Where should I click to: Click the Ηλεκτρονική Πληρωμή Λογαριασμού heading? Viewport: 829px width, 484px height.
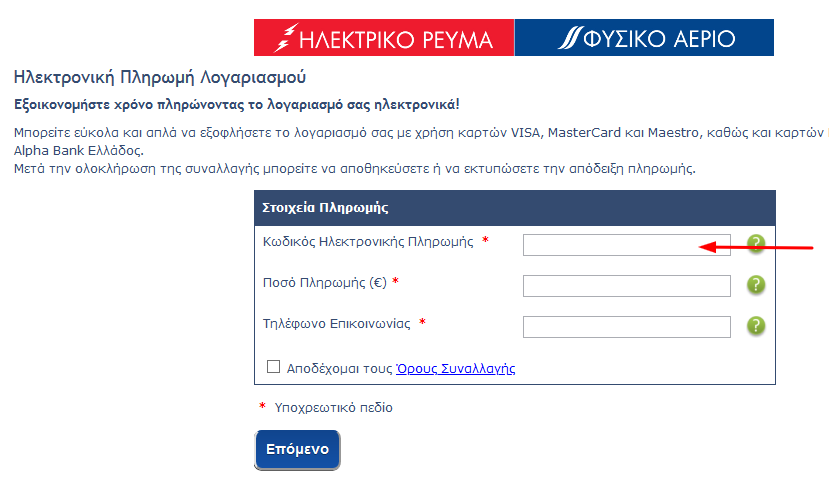(x=160, y=77)
